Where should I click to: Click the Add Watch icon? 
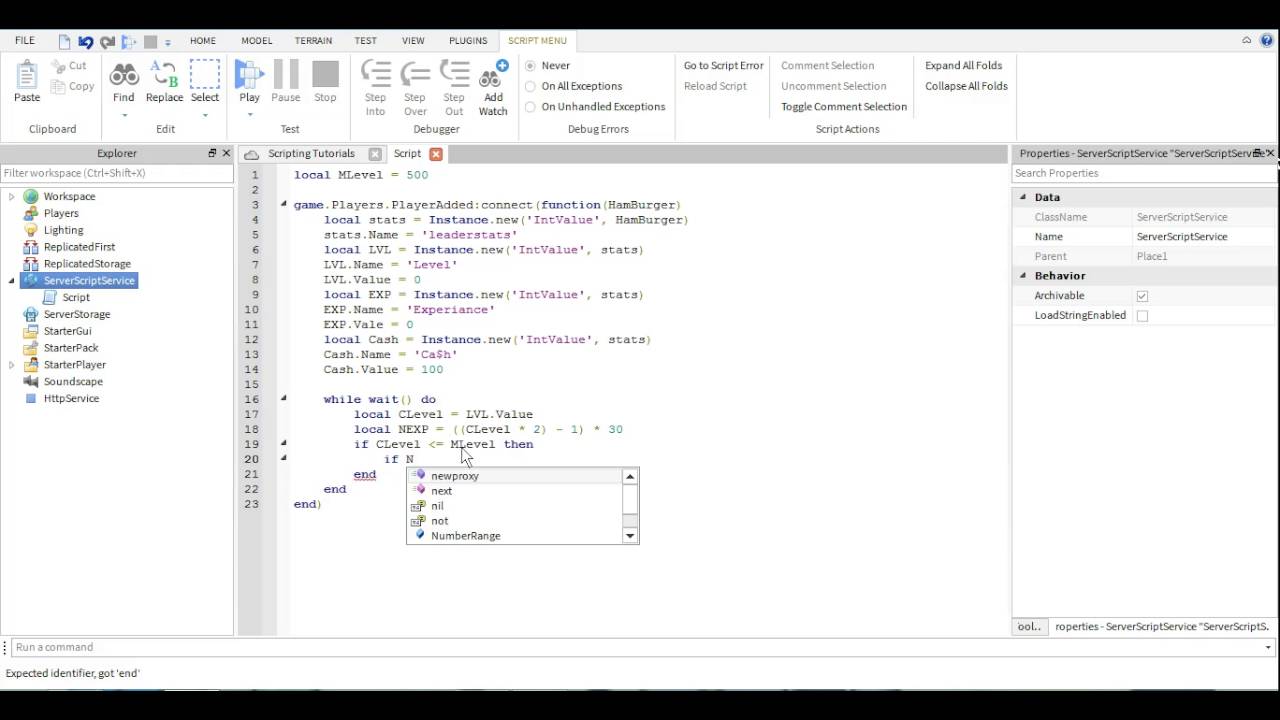click(x=493, y=75)
